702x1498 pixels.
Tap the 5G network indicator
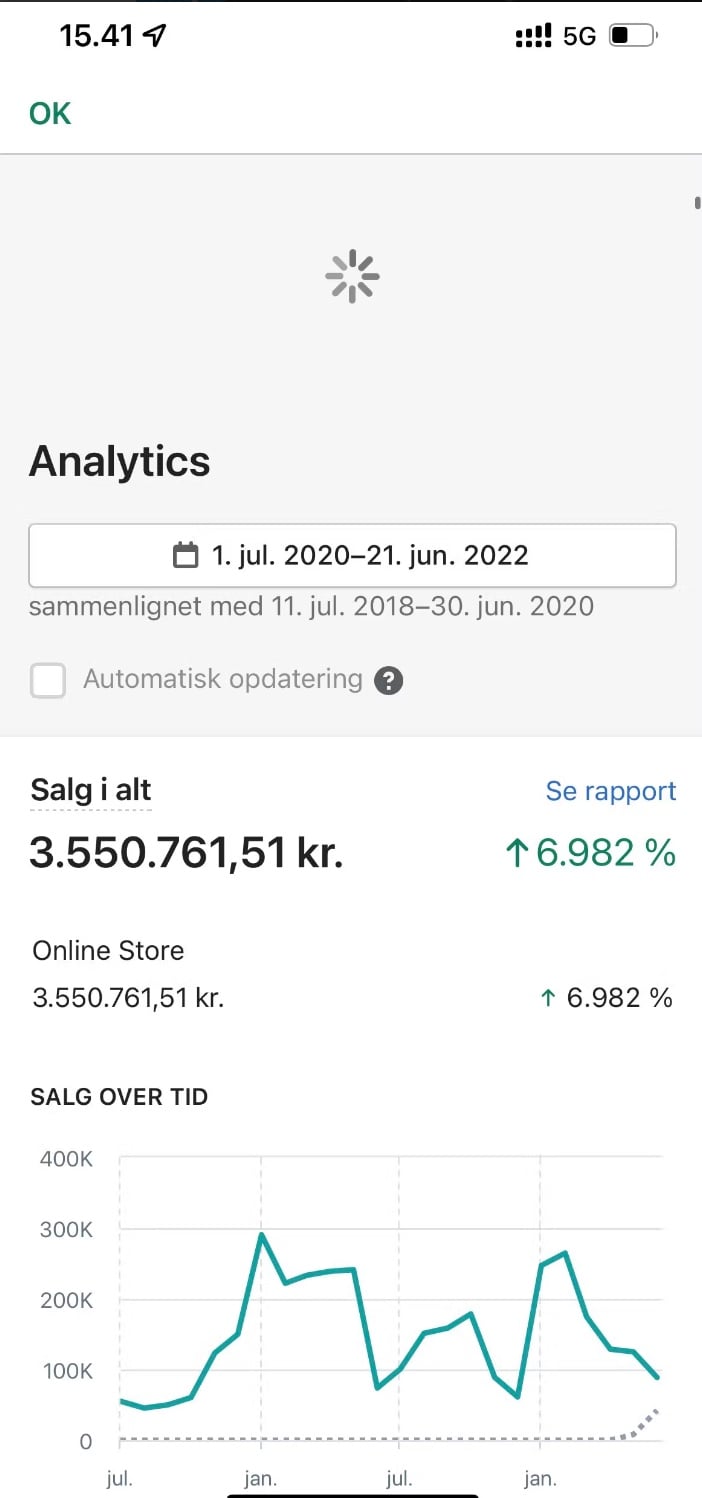coord(580,37)
